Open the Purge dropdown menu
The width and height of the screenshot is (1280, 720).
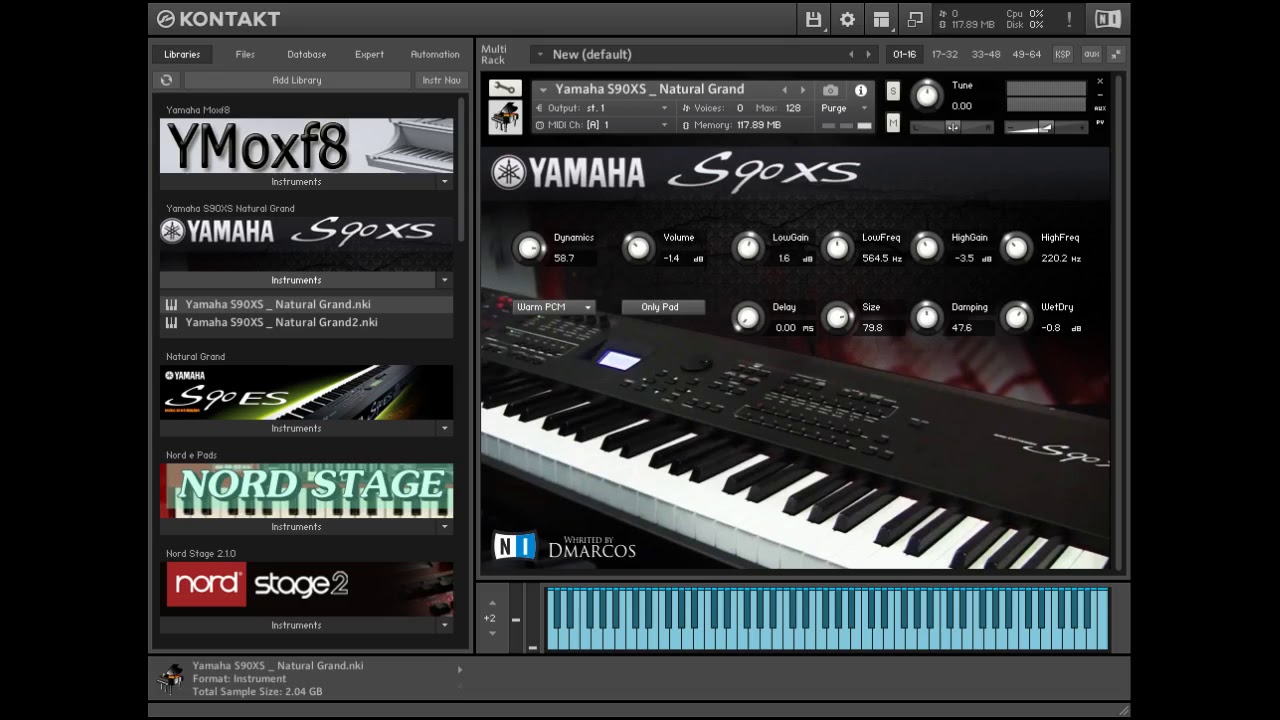tap(845, 108)
